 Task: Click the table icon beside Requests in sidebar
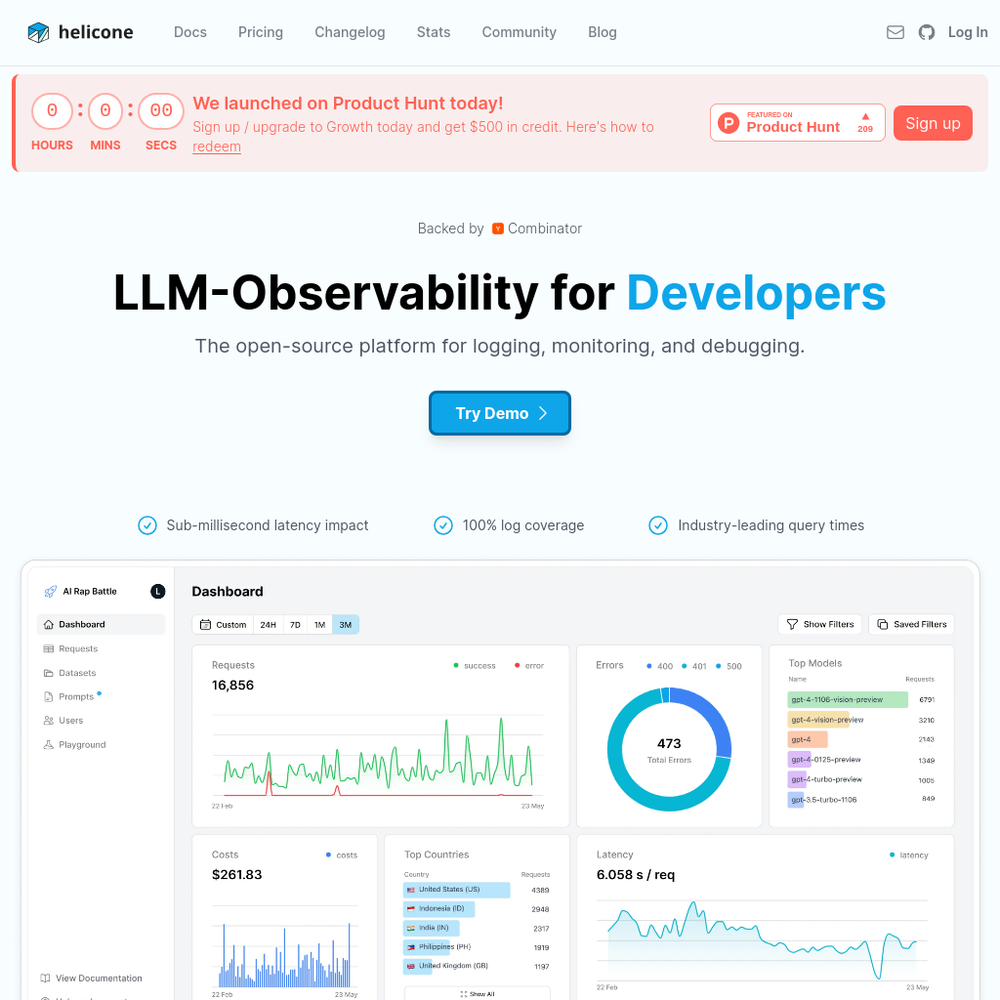48,649
